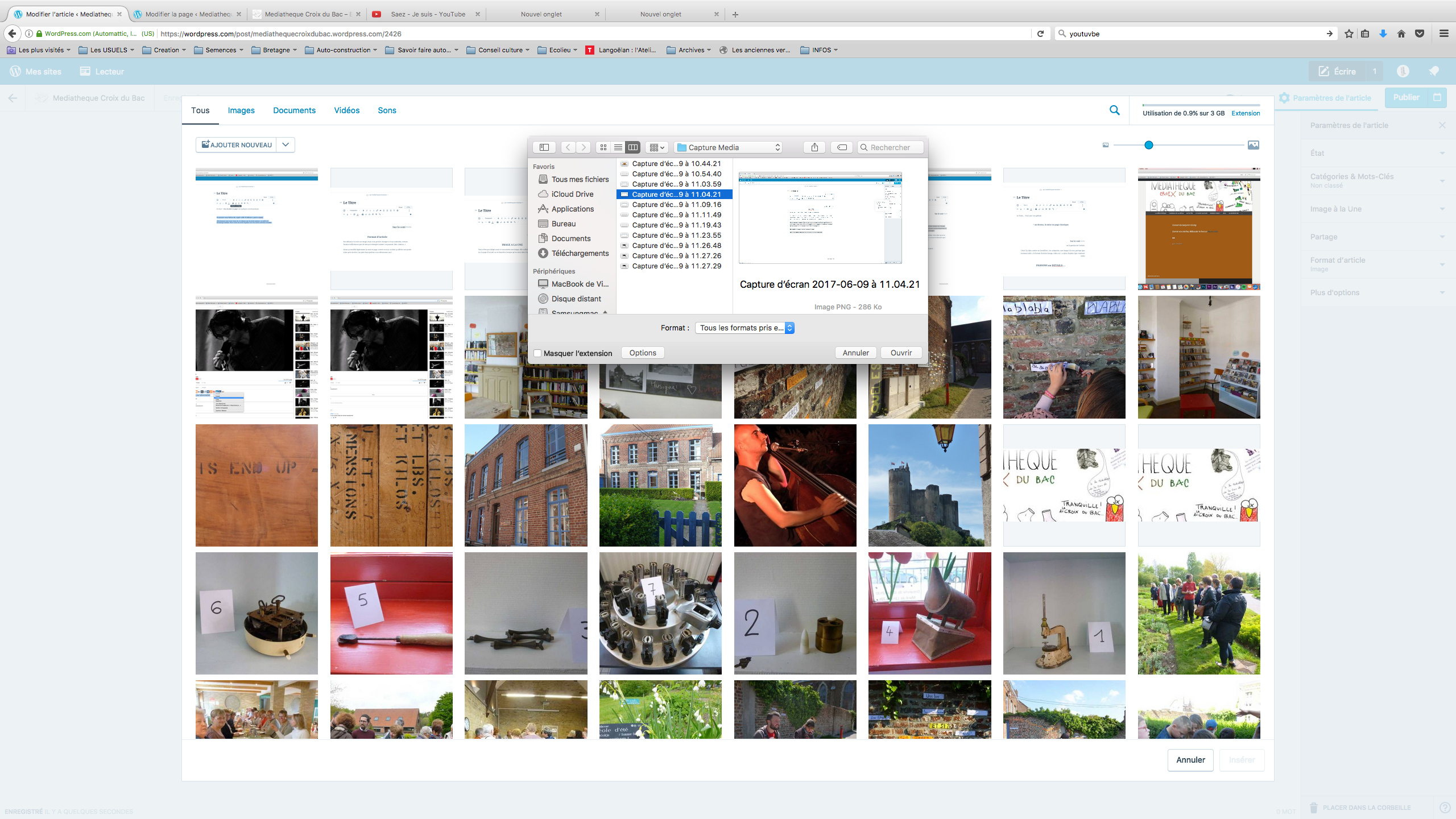Open the item arrangement dropdown in file dialog
Image resolution: width=1456 pixels, height=819 pixels.
pos(656,147)
